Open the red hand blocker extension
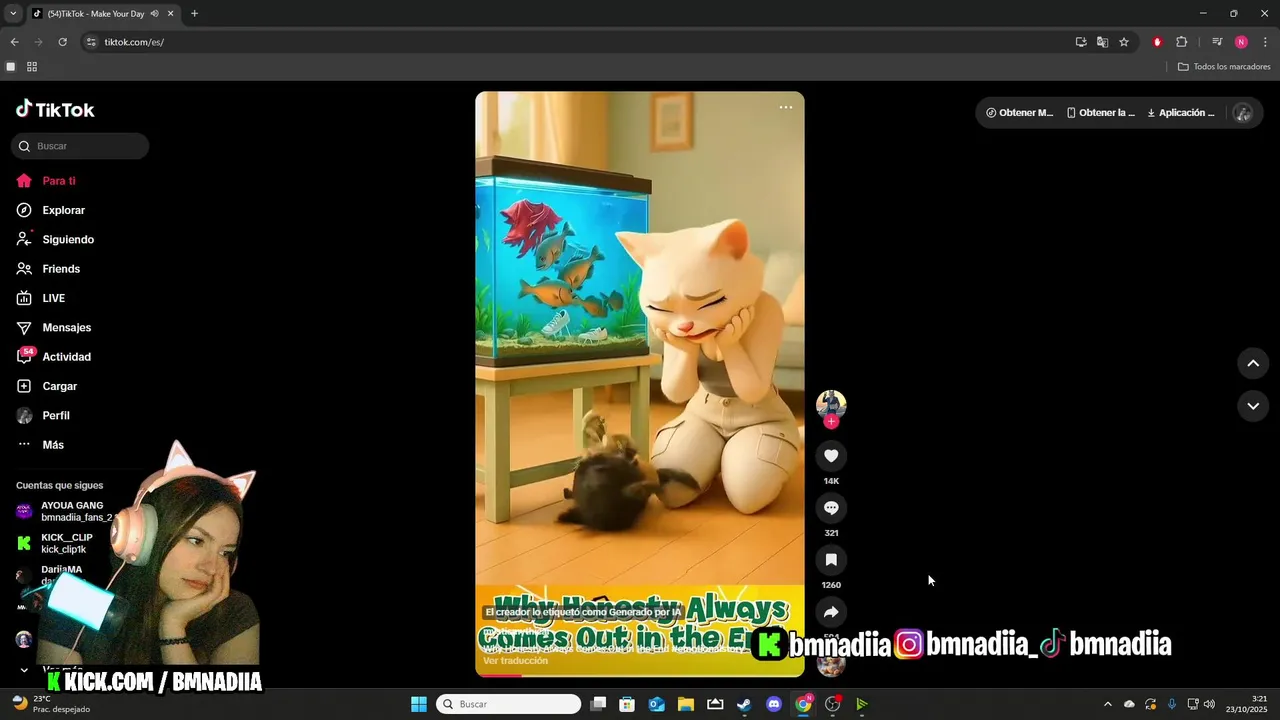 [x=1157, y=42]
